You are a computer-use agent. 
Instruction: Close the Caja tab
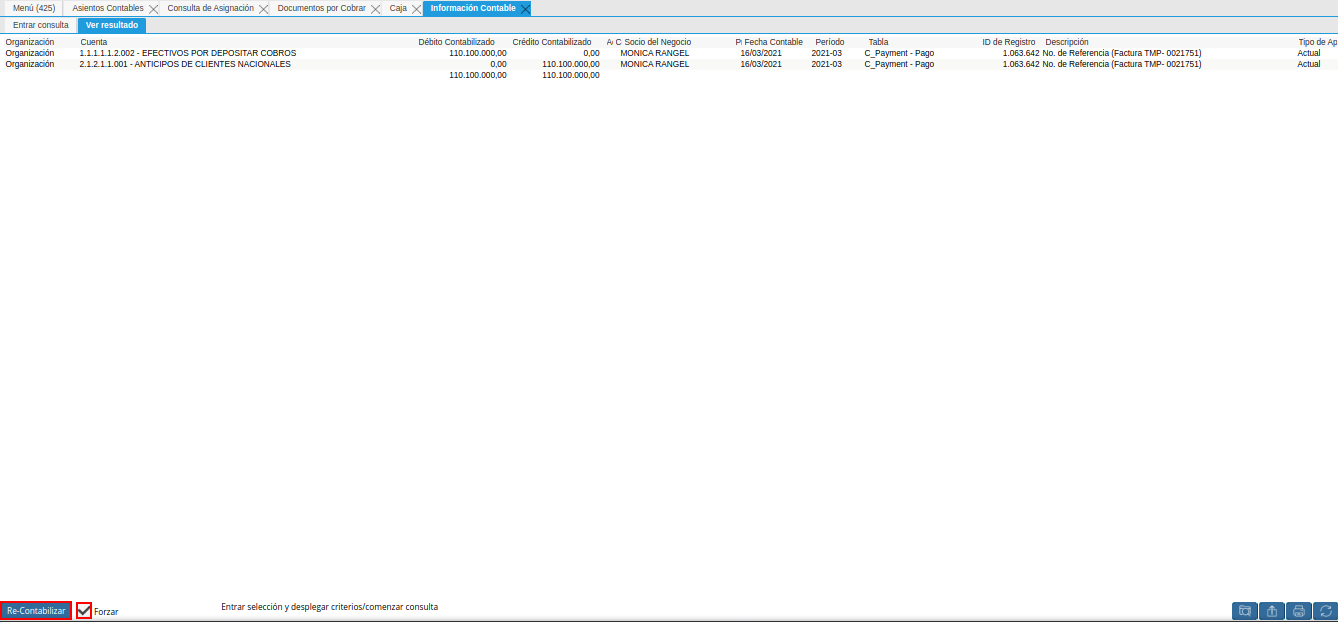point(416,8)
